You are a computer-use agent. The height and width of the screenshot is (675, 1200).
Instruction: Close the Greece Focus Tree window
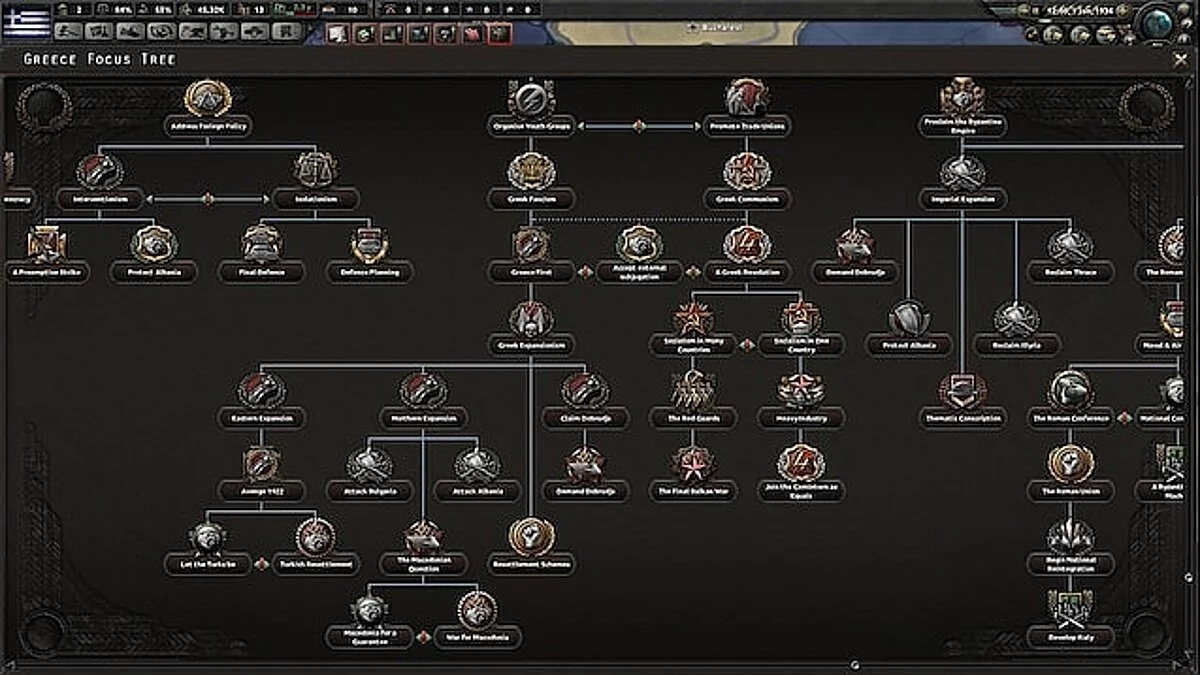[1181, 59]
